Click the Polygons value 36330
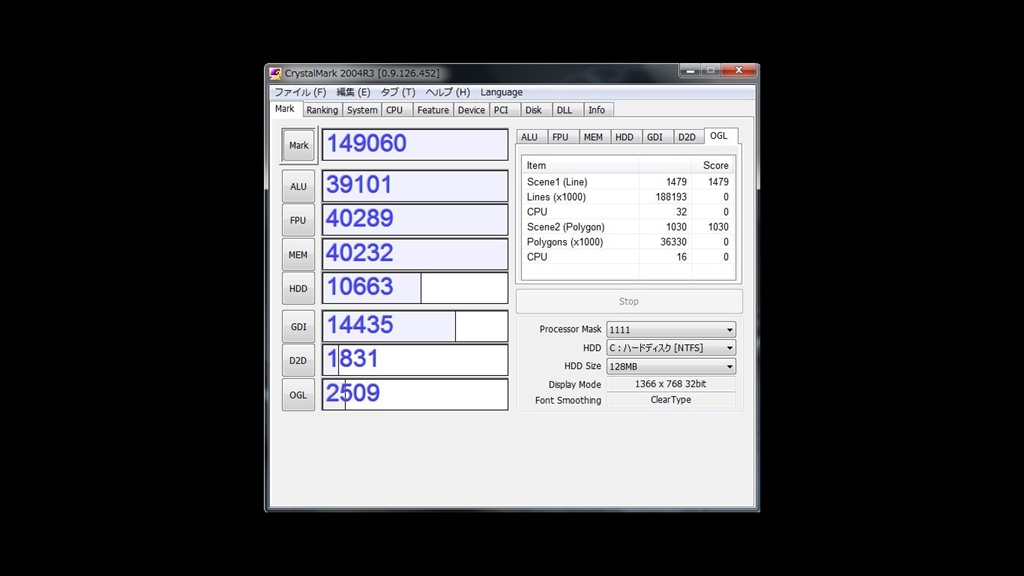The height and width of the screenshot is (576, 1024). click(x=673, y=242)
